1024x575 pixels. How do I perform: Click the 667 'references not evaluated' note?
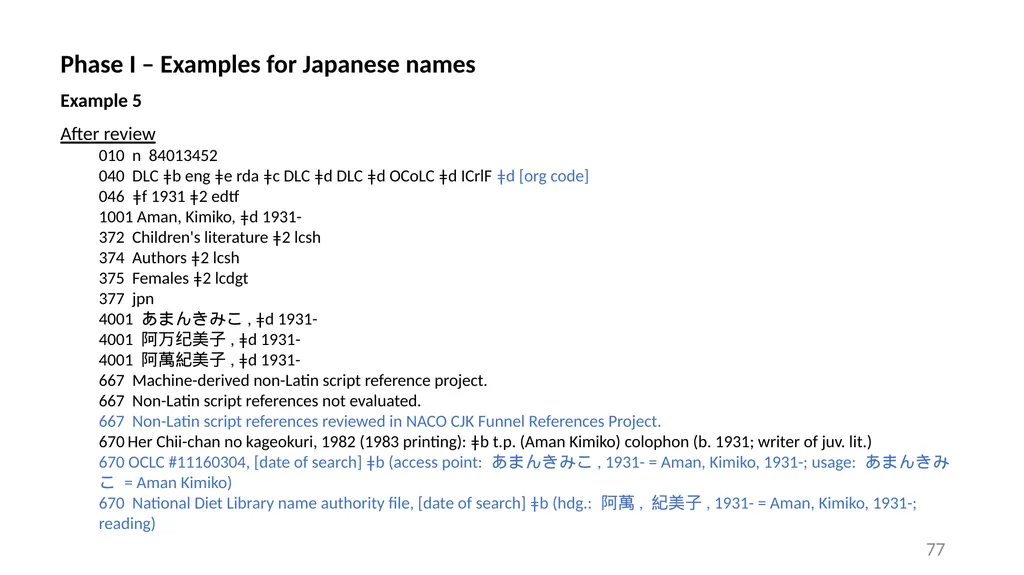260,401
